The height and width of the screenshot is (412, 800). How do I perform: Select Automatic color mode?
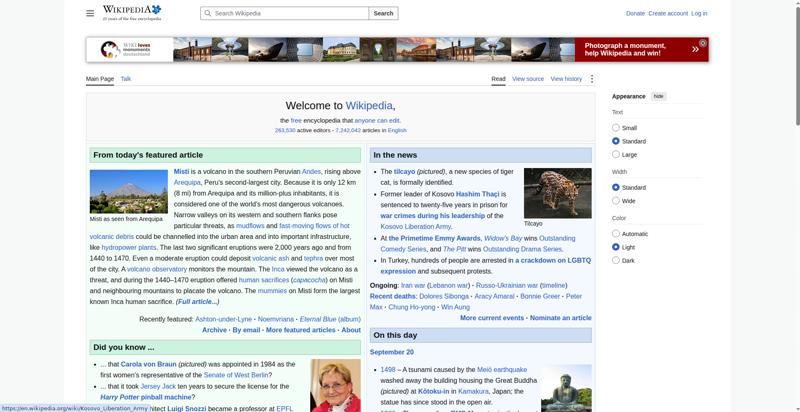pyautogui.click(x=616, y=234)
